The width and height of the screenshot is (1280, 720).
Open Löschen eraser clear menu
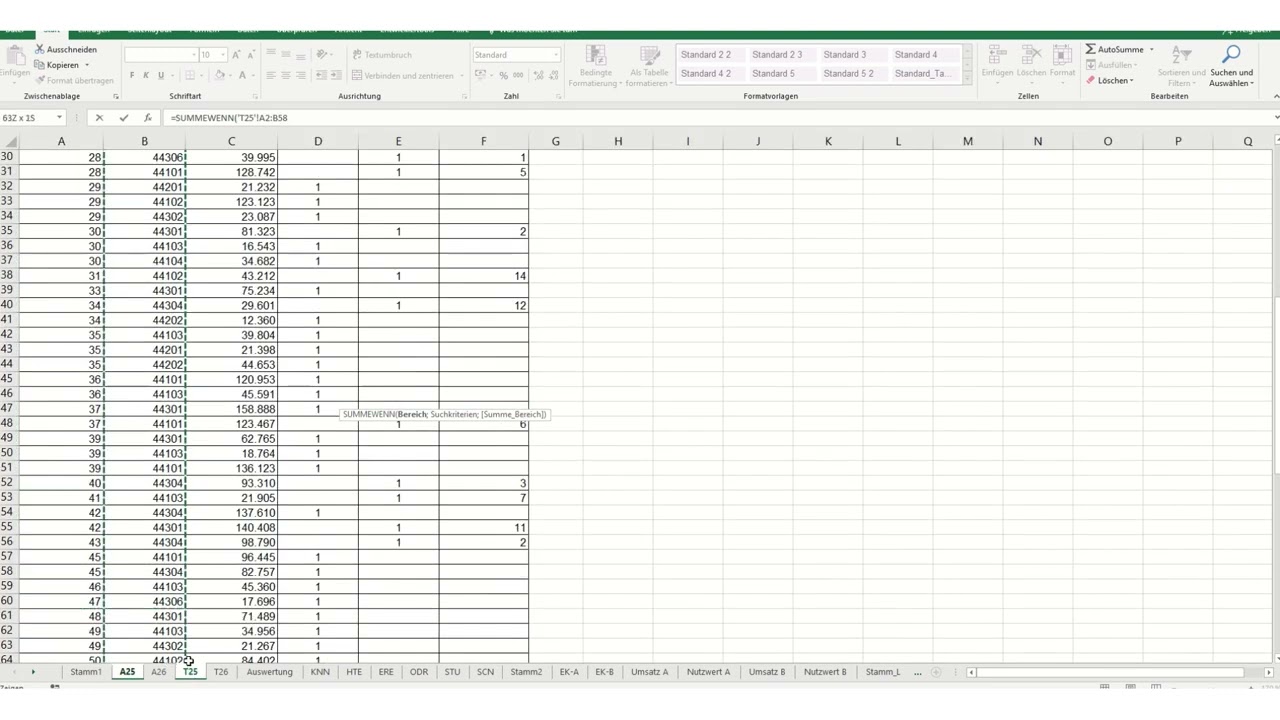[1110, 80]
